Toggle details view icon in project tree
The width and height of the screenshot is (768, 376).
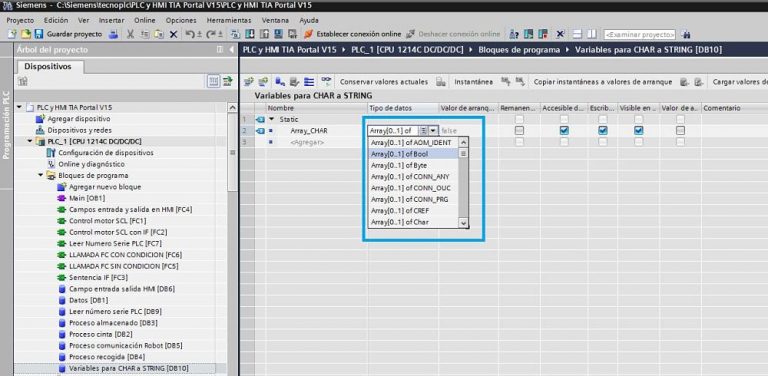tap(214, 82)
